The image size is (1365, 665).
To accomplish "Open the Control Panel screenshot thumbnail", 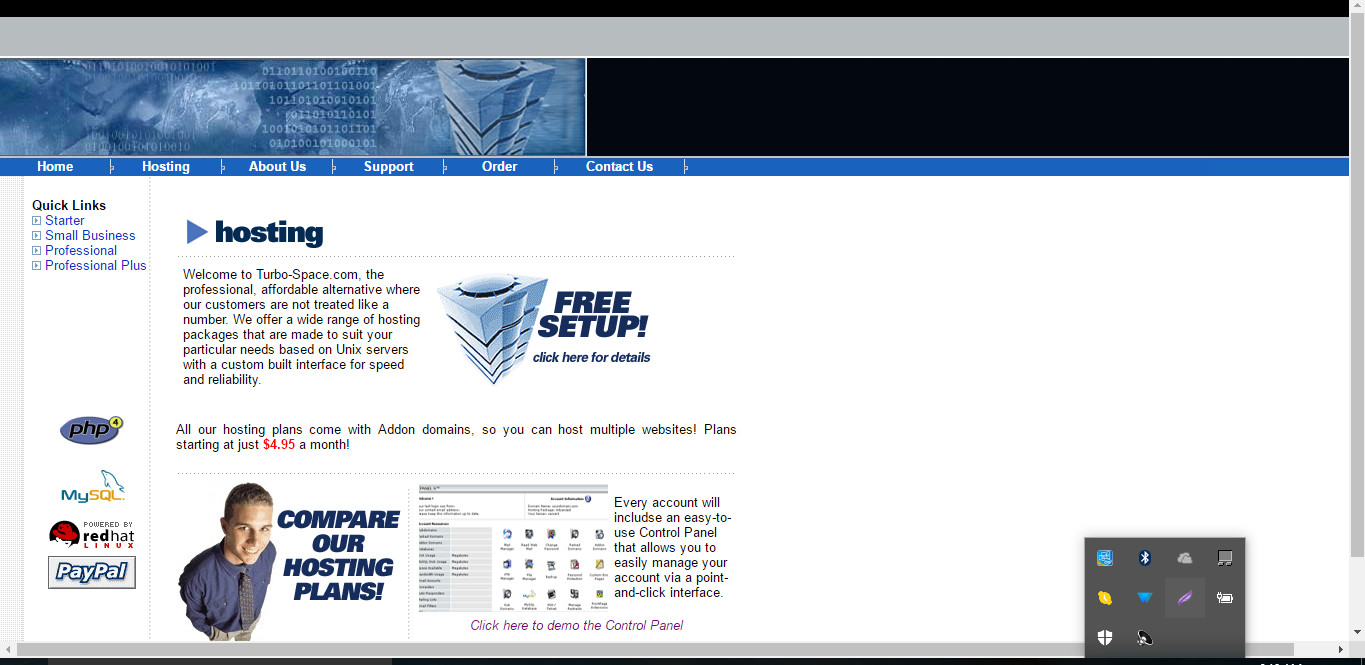I will click(x=513, y=548).
